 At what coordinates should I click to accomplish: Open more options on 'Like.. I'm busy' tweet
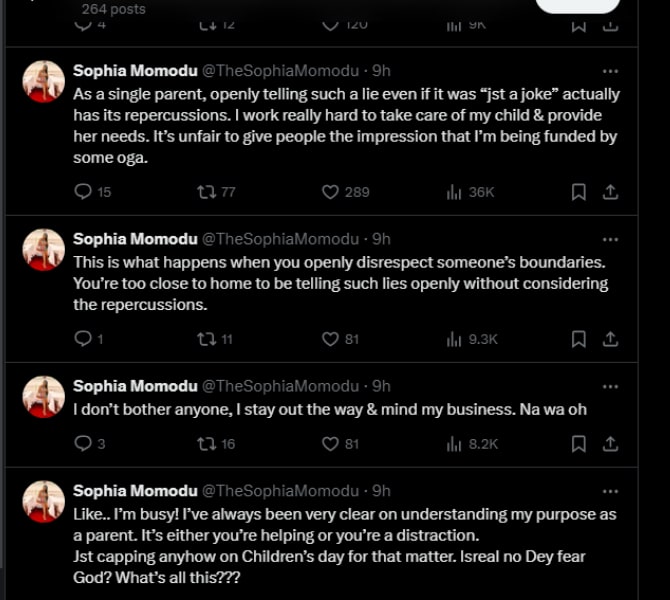click(x=610, y=491)
